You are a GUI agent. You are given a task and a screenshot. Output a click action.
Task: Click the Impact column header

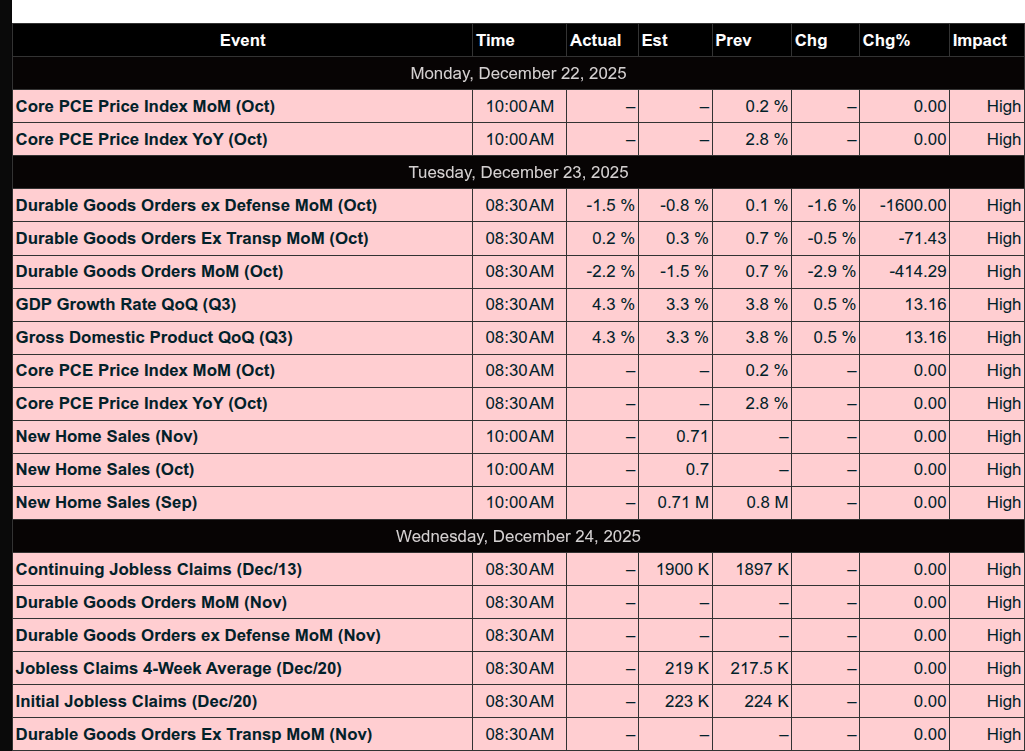click(x=979, y=40)
